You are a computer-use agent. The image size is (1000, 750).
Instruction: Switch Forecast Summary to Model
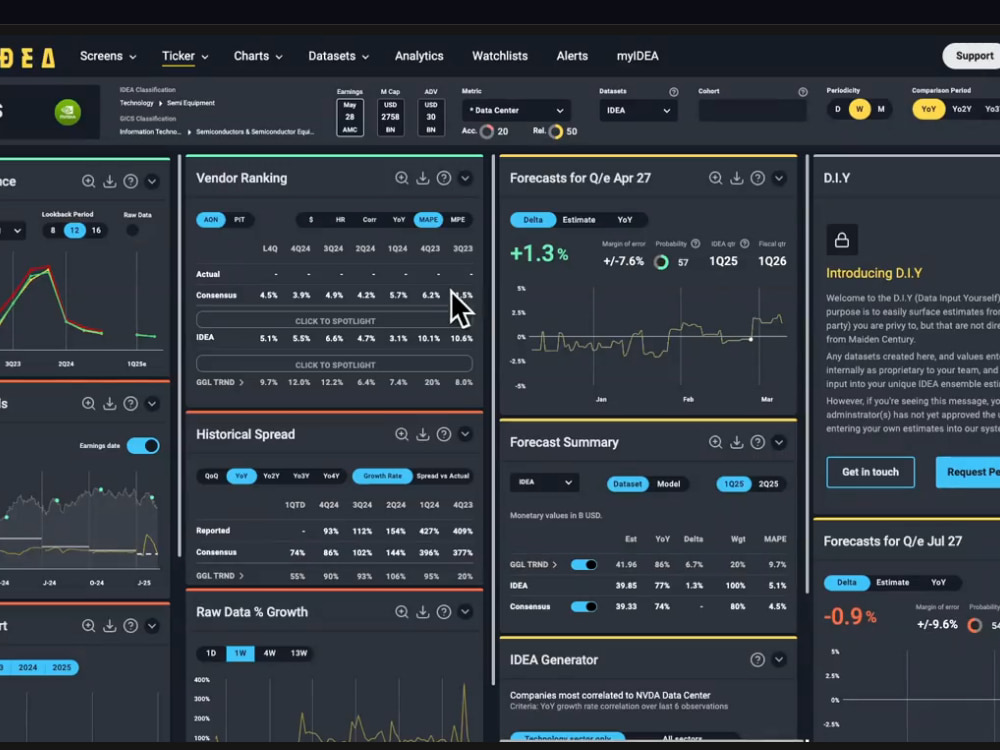tap(668, 484)
